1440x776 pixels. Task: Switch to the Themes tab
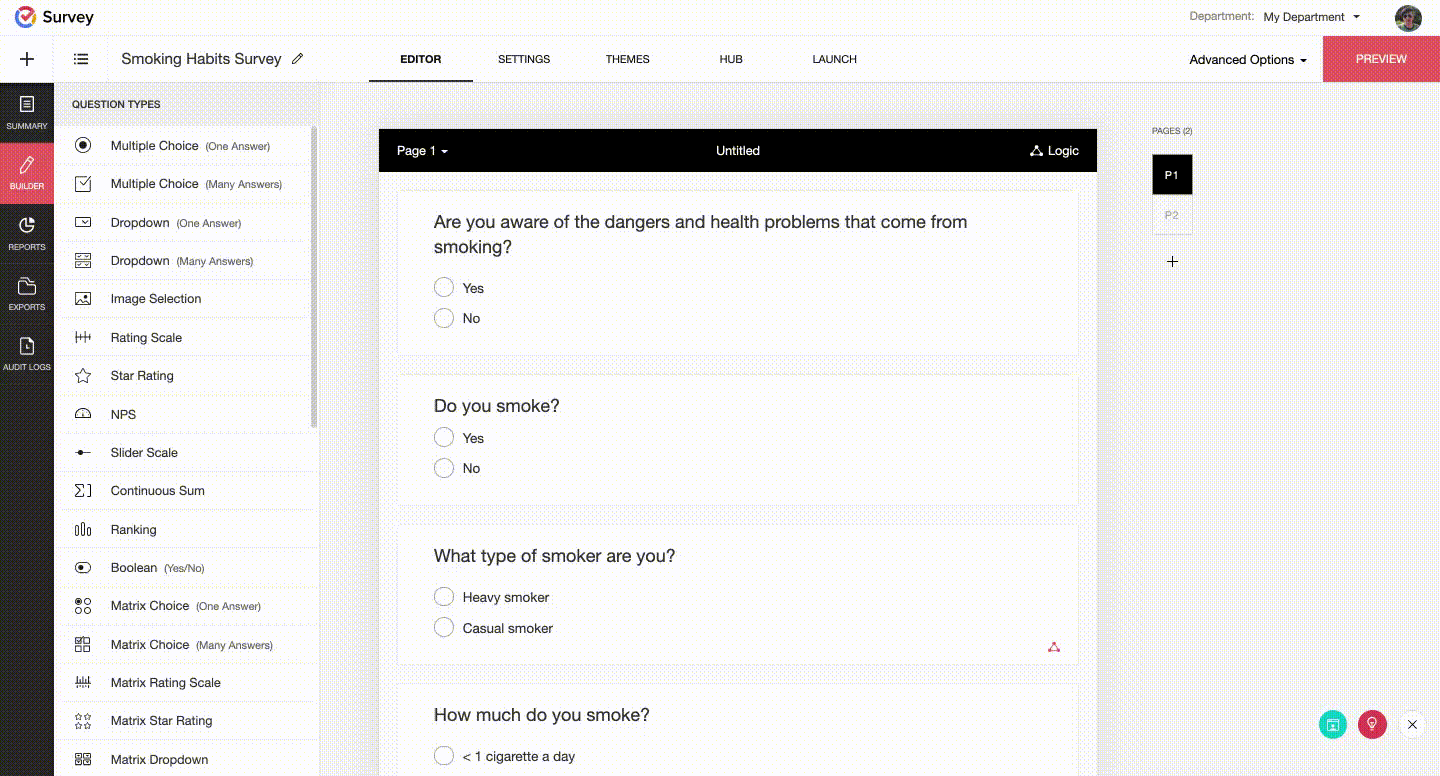[x=628, y=59]
